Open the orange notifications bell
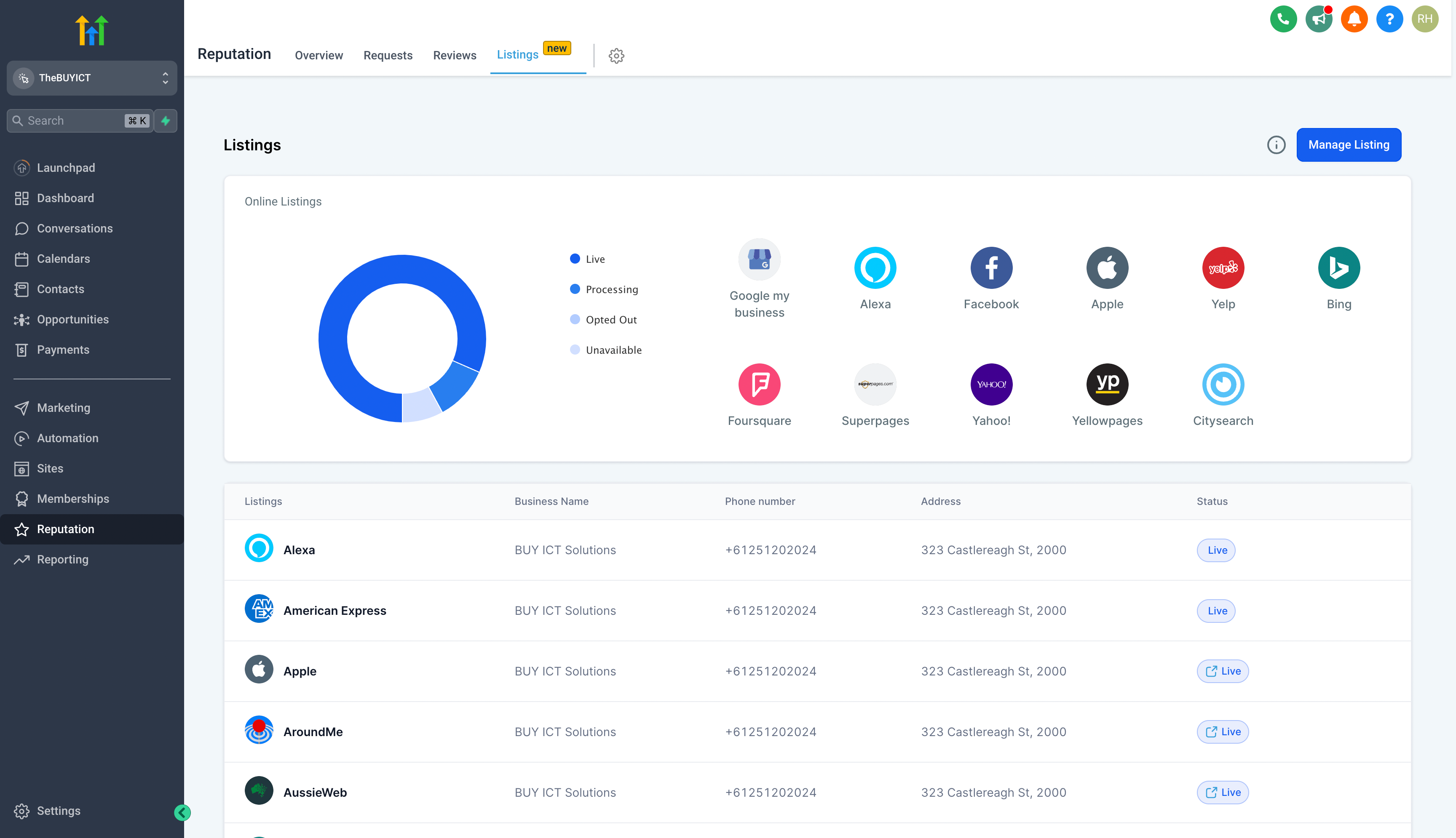Screen dimensions: 1456x838 [1354, 19]
